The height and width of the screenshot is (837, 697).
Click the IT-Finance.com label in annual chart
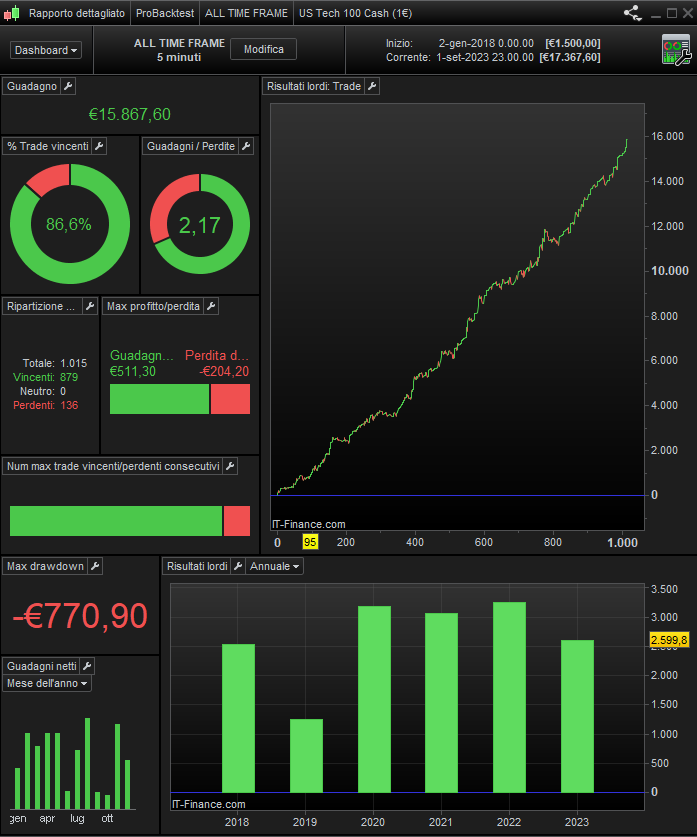pos(209,804)
